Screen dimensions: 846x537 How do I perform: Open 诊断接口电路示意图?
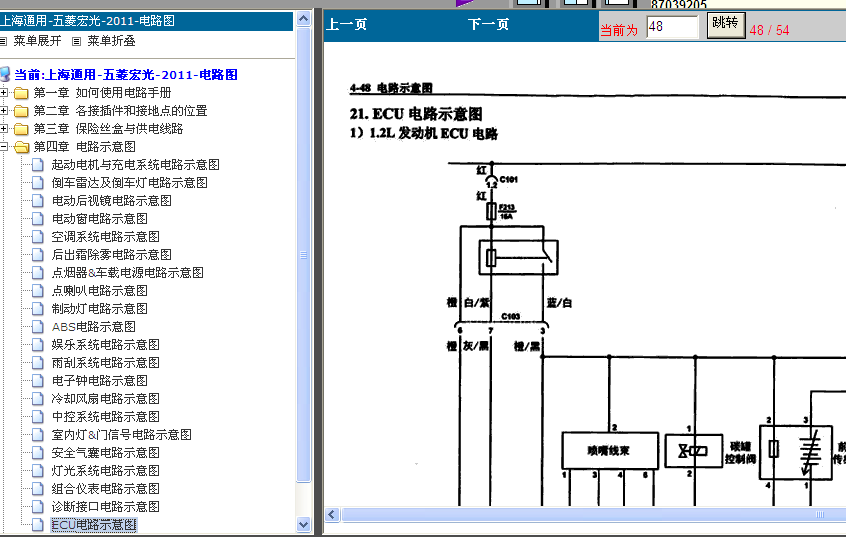106,506
